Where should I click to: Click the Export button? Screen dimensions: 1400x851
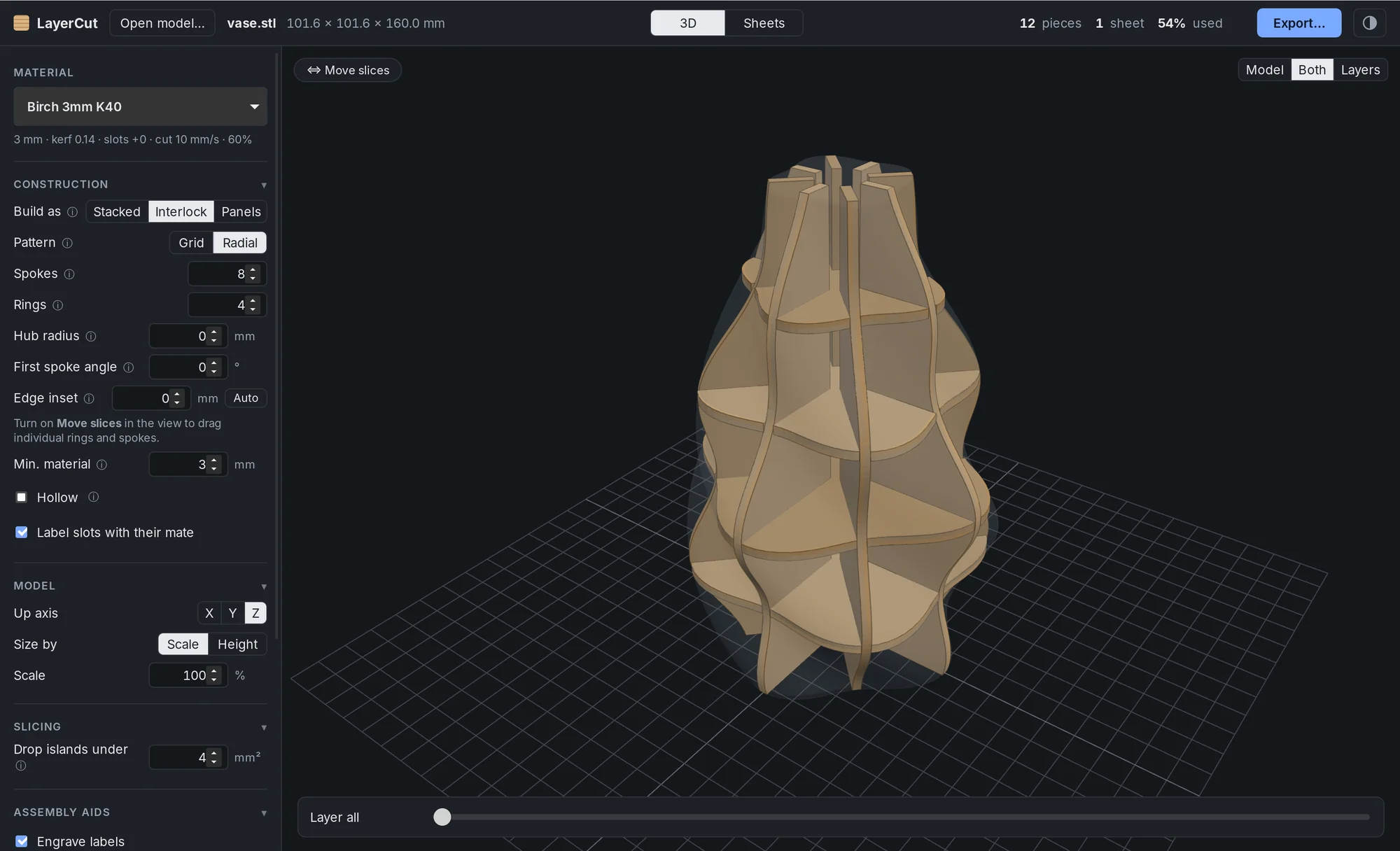[1299, 23]
